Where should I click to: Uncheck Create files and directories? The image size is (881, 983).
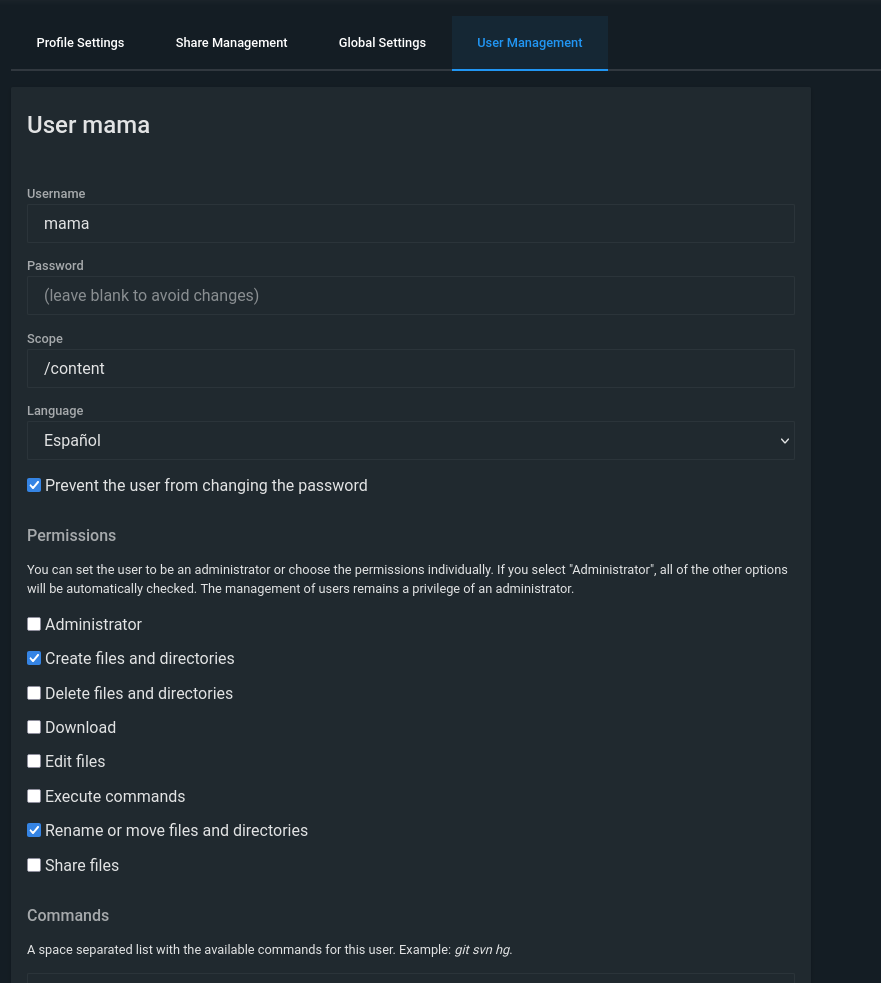click(34, 658)
